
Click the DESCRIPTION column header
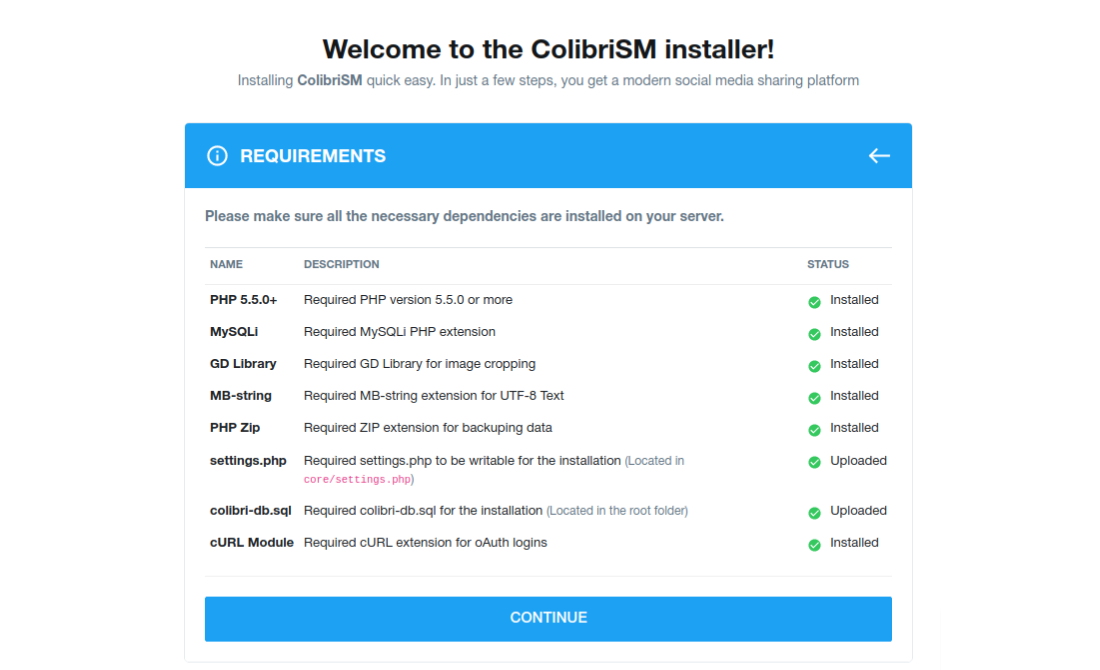(341, 265)
